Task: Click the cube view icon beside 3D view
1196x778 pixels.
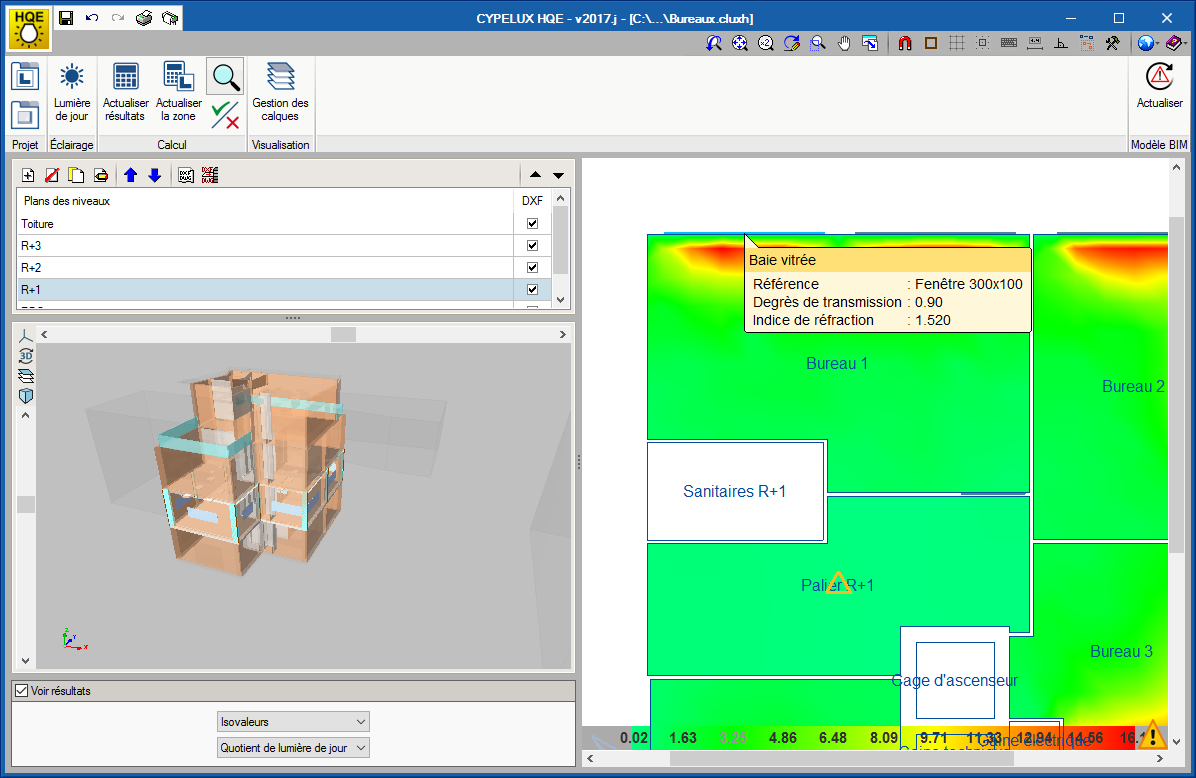Action: [26, 396]
